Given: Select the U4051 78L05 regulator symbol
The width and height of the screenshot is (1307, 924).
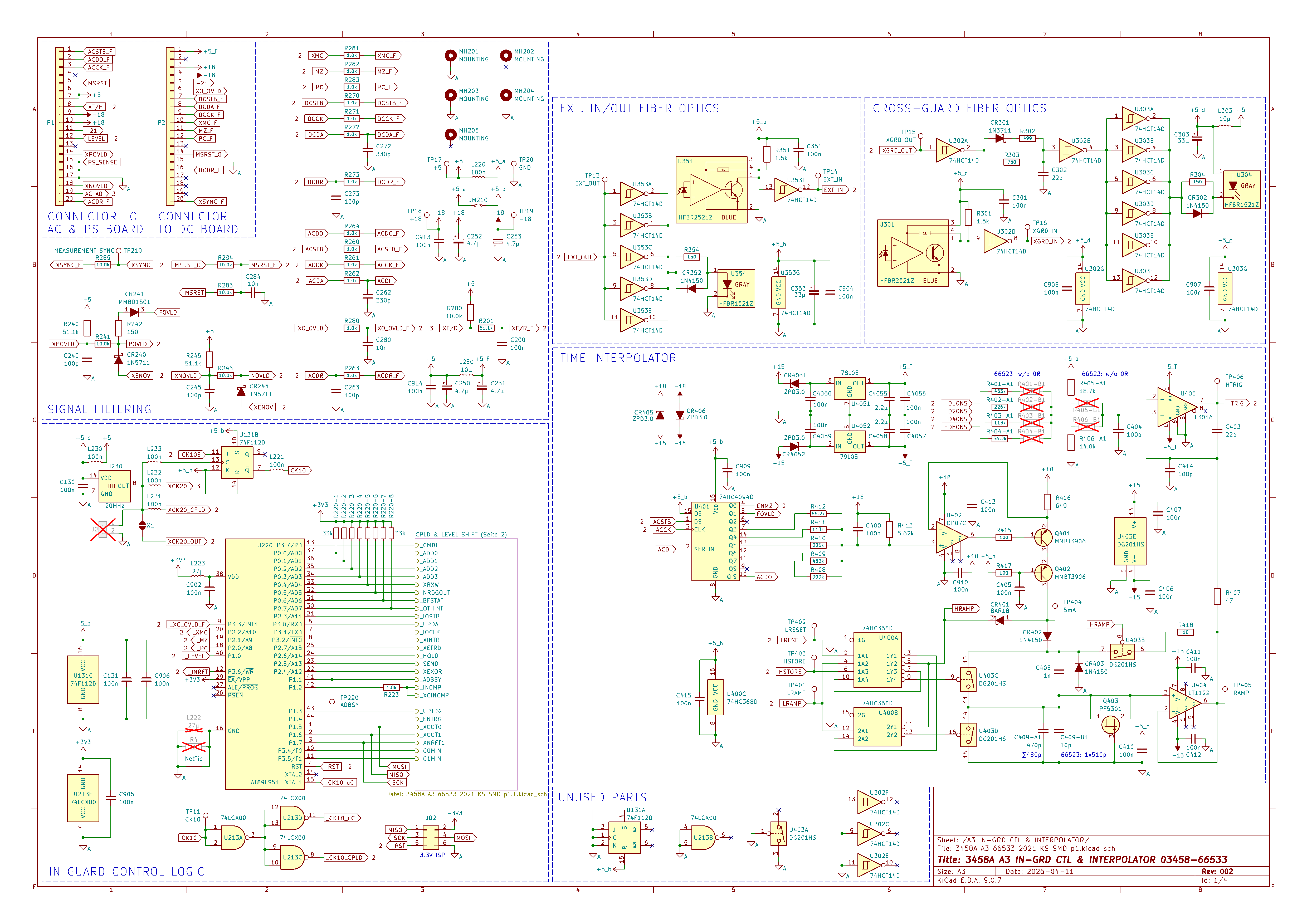Looking at the screenshot, I should (850, 388).
